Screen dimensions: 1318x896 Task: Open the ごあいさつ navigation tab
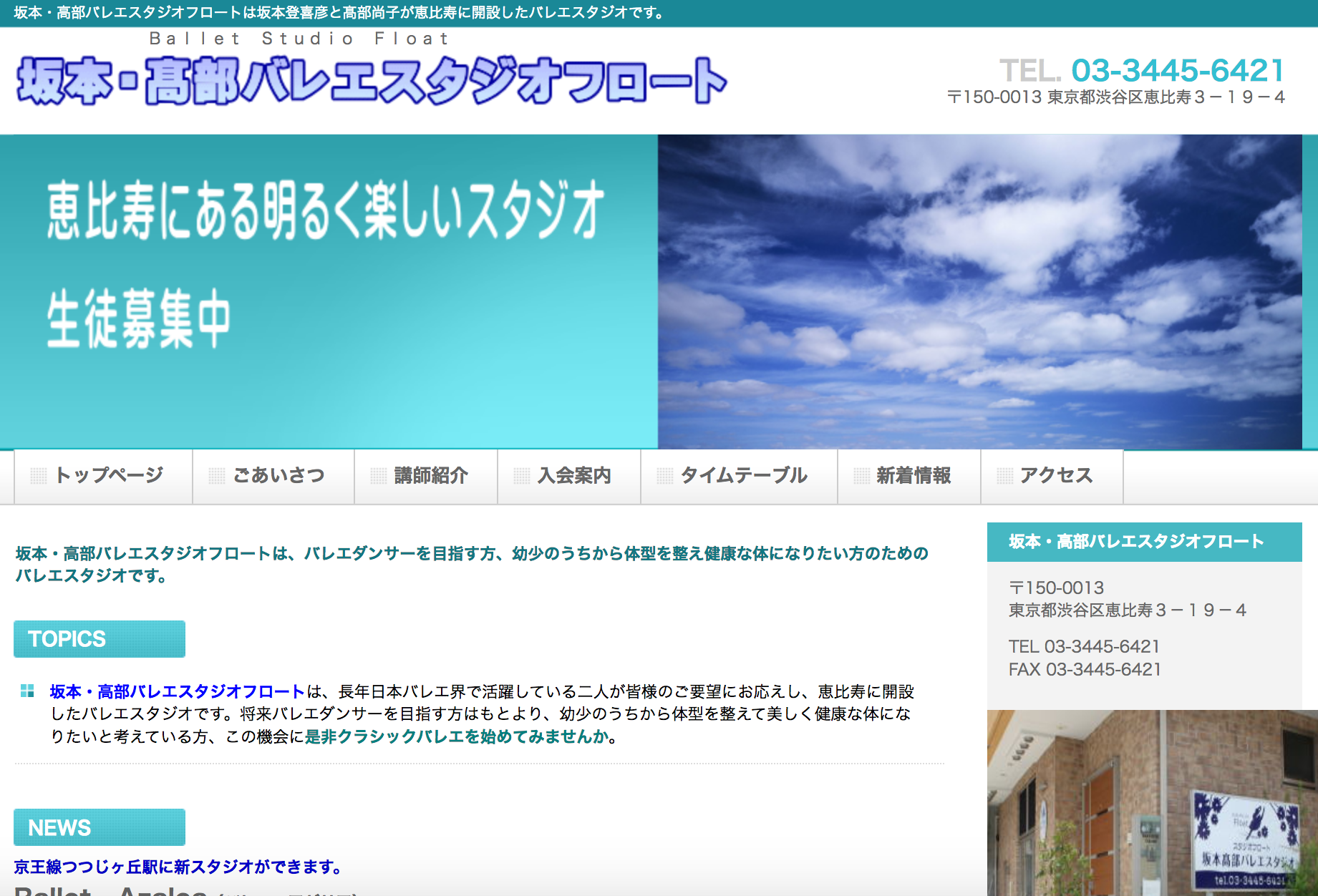click(x=273, y=477)
